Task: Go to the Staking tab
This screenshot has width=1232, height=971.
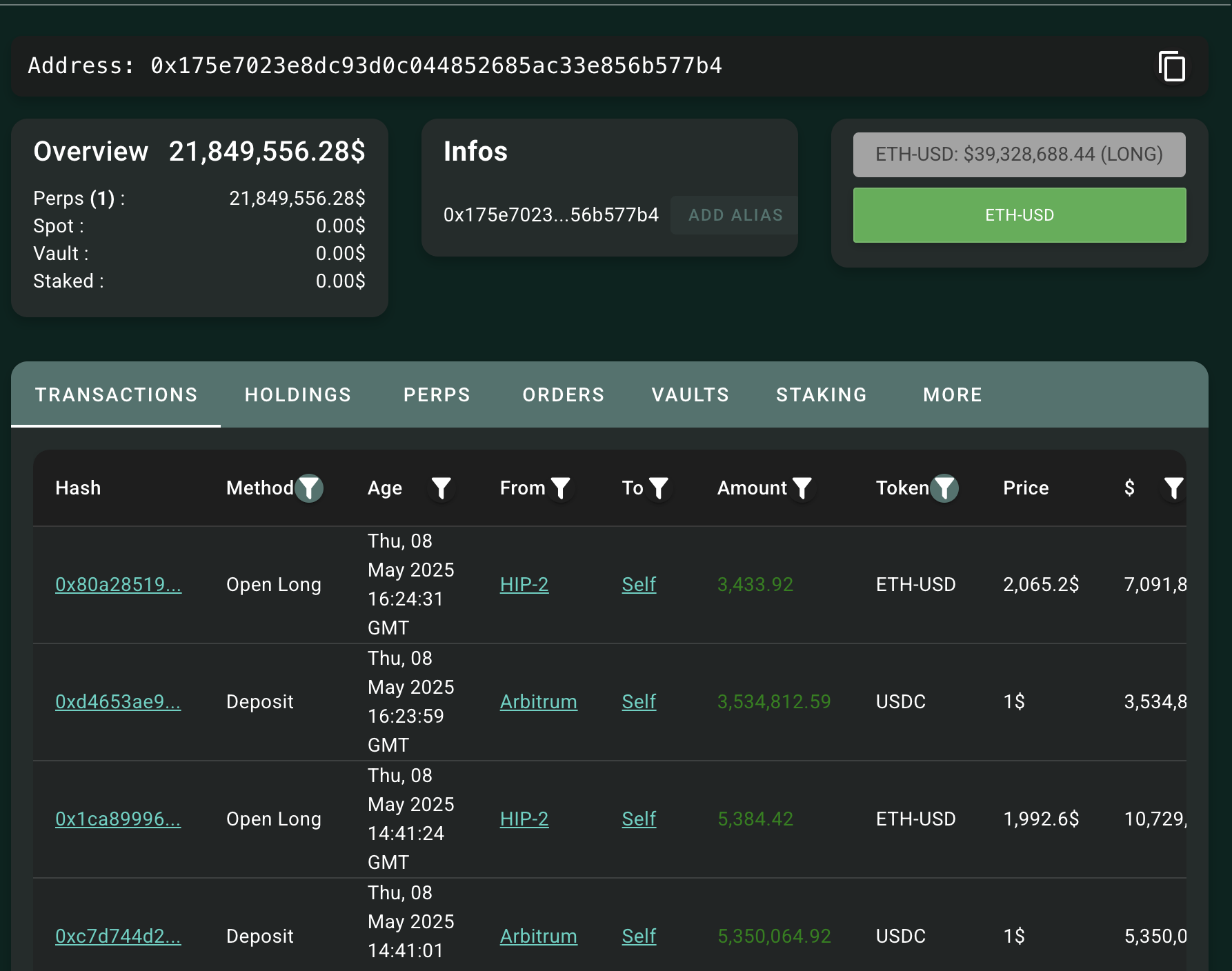Action: point(821,394)
